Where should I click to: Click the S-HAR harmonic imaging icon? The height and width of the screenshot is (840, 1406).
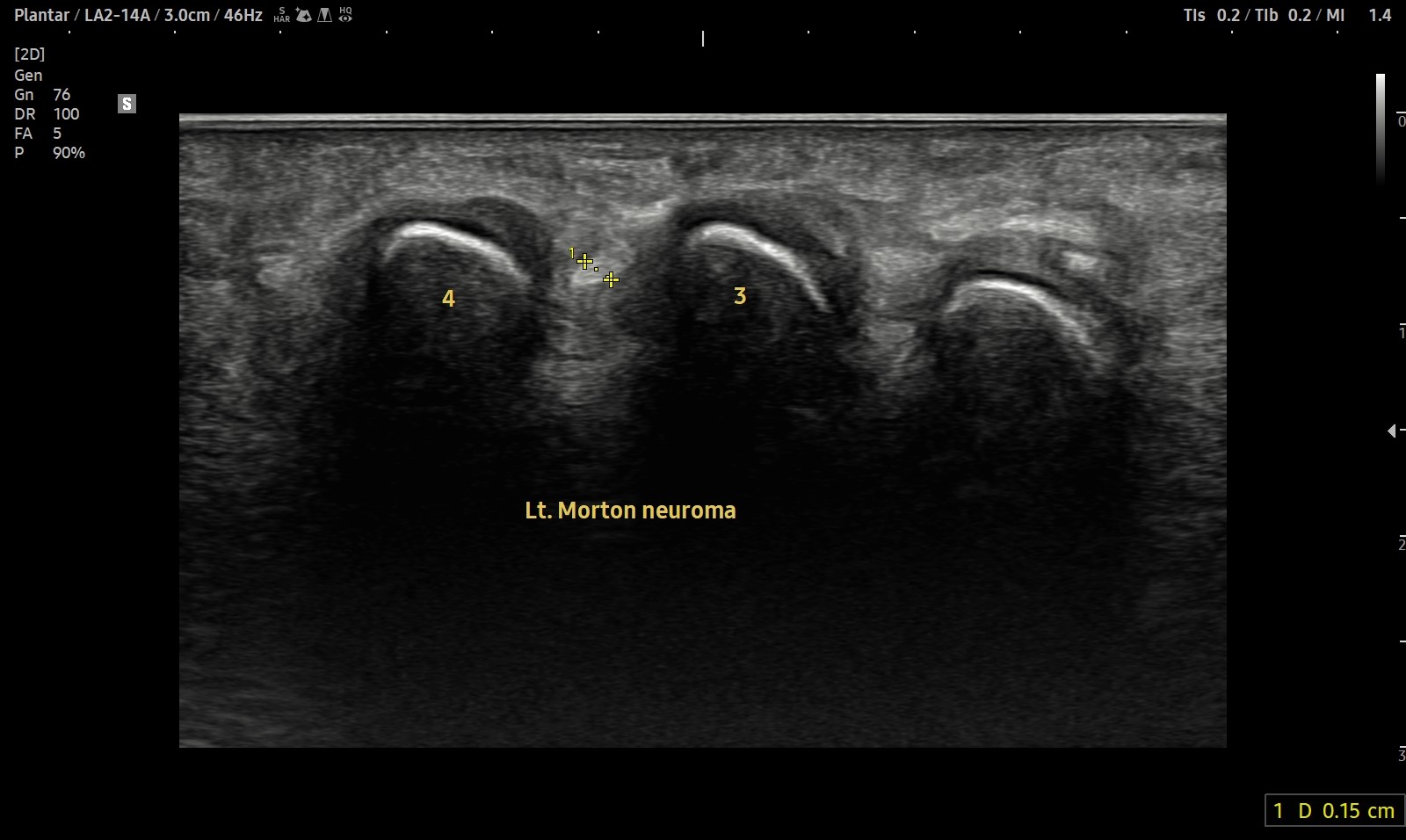tap(282, 15)
